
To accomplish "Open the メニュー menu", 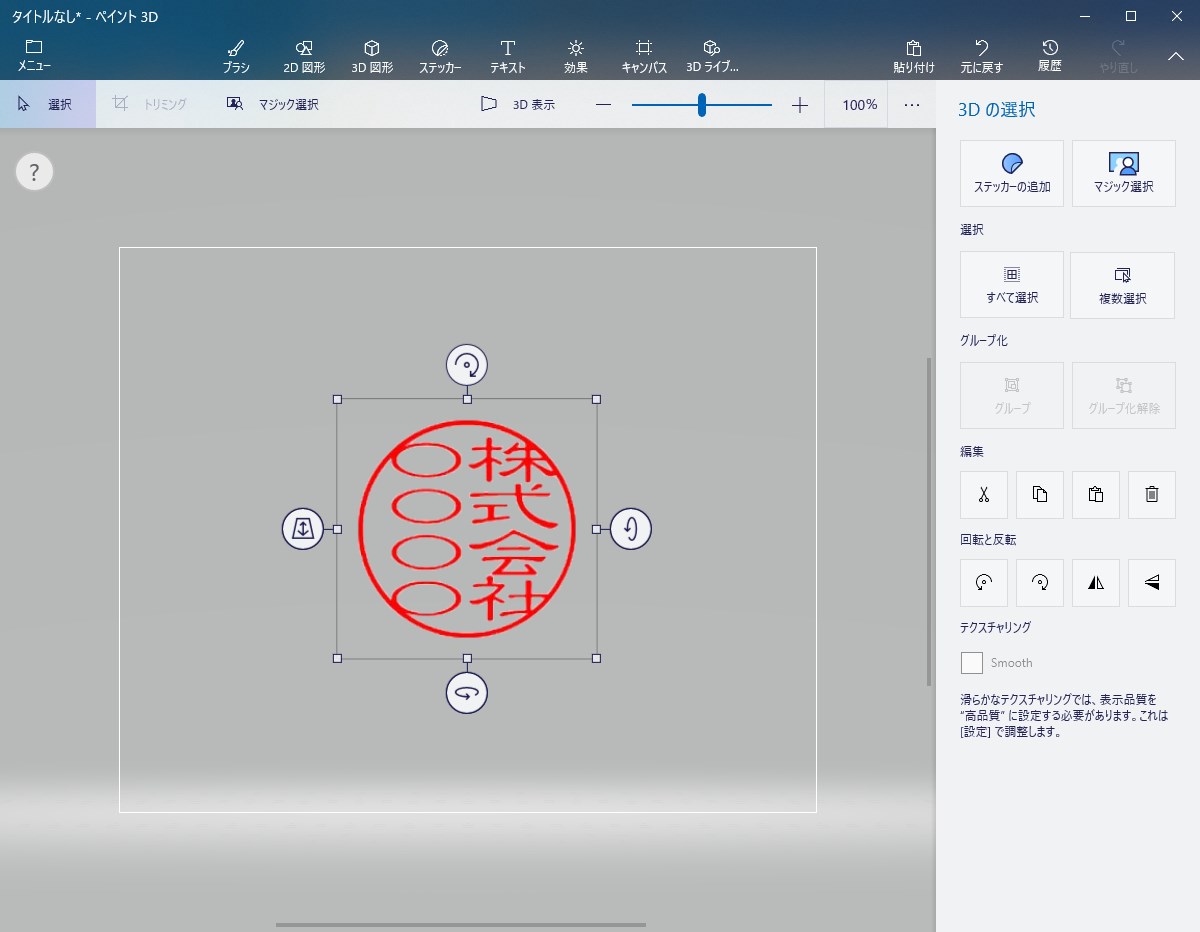I will [x=34, y=56].
